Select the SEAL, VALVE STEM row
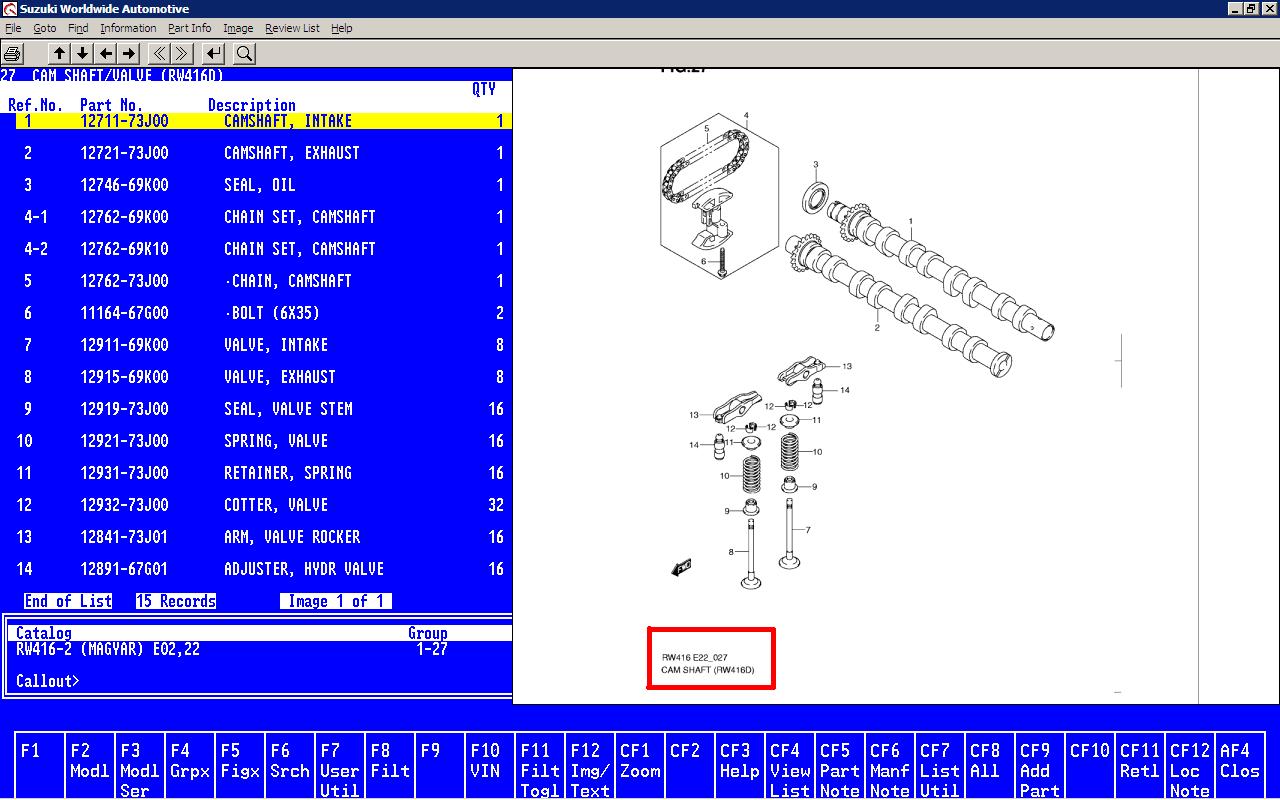 [263, 409]
